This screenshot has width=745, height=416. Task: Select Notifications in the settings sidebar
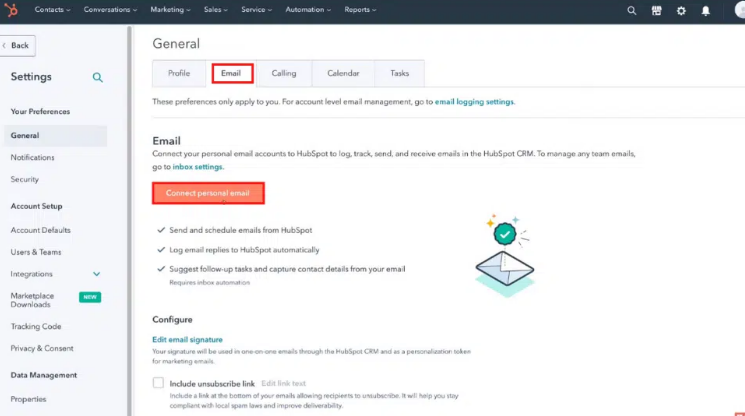pos(33,158)
